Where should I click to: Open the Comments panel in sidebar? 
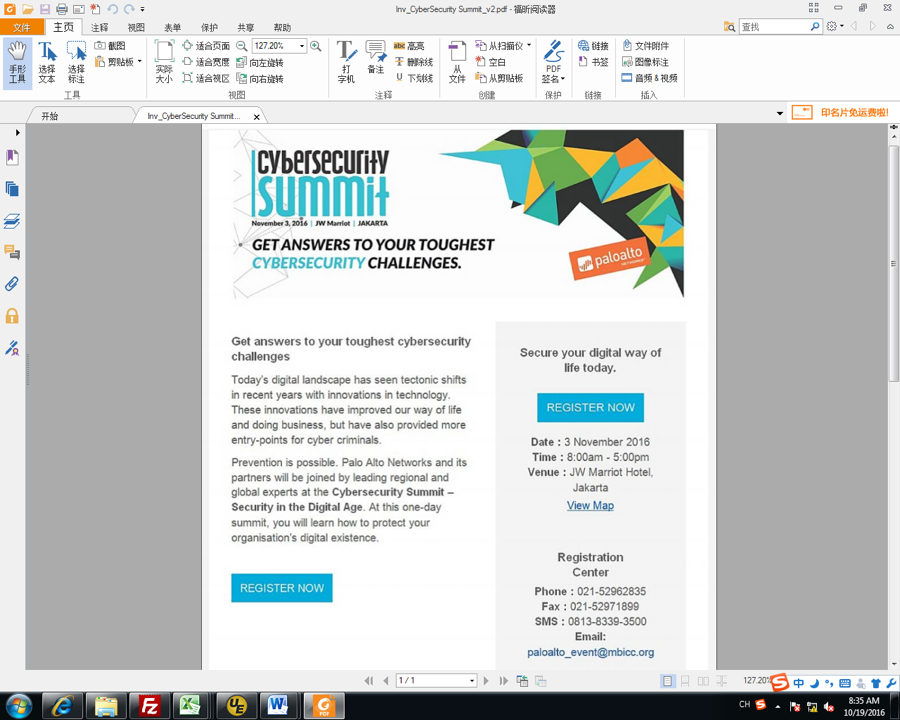[x=12, y=252]
